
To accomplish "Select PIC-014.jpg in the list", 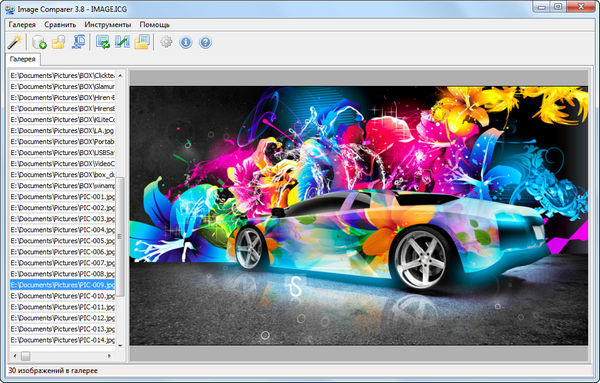I will [x=62, y=340].
